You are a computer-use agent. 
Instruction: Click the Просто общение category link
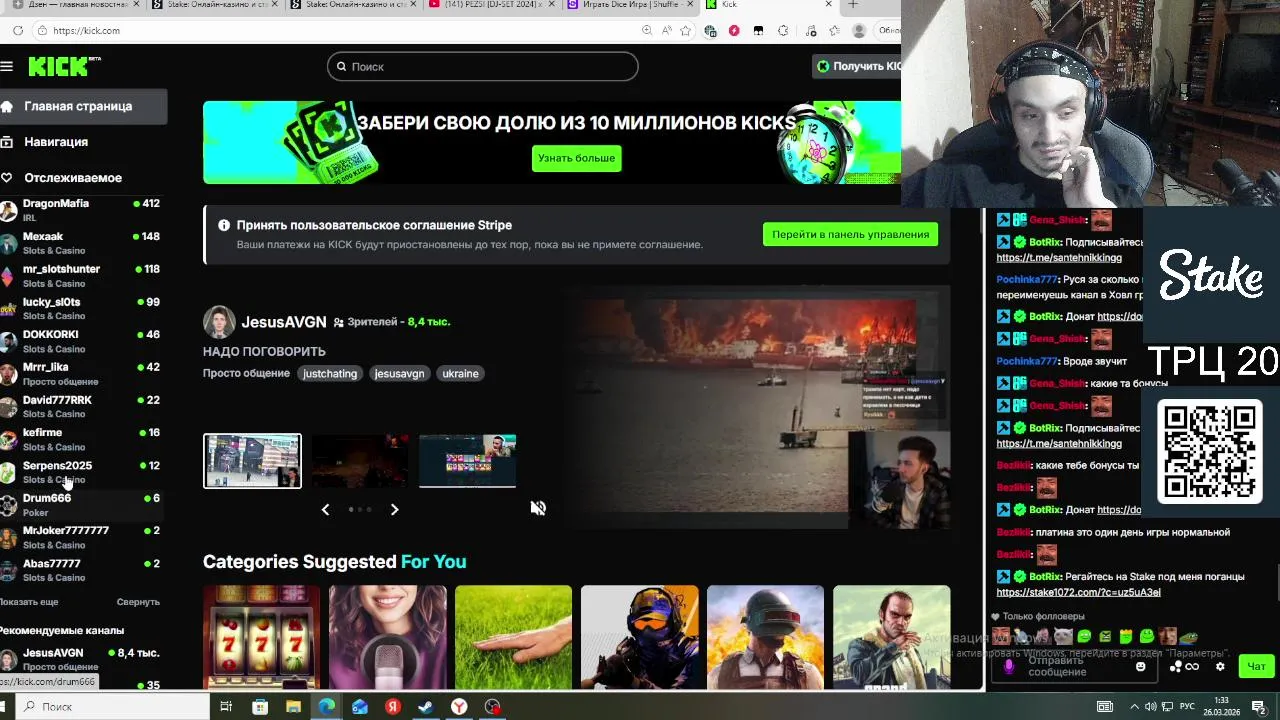tap(246, 373)
